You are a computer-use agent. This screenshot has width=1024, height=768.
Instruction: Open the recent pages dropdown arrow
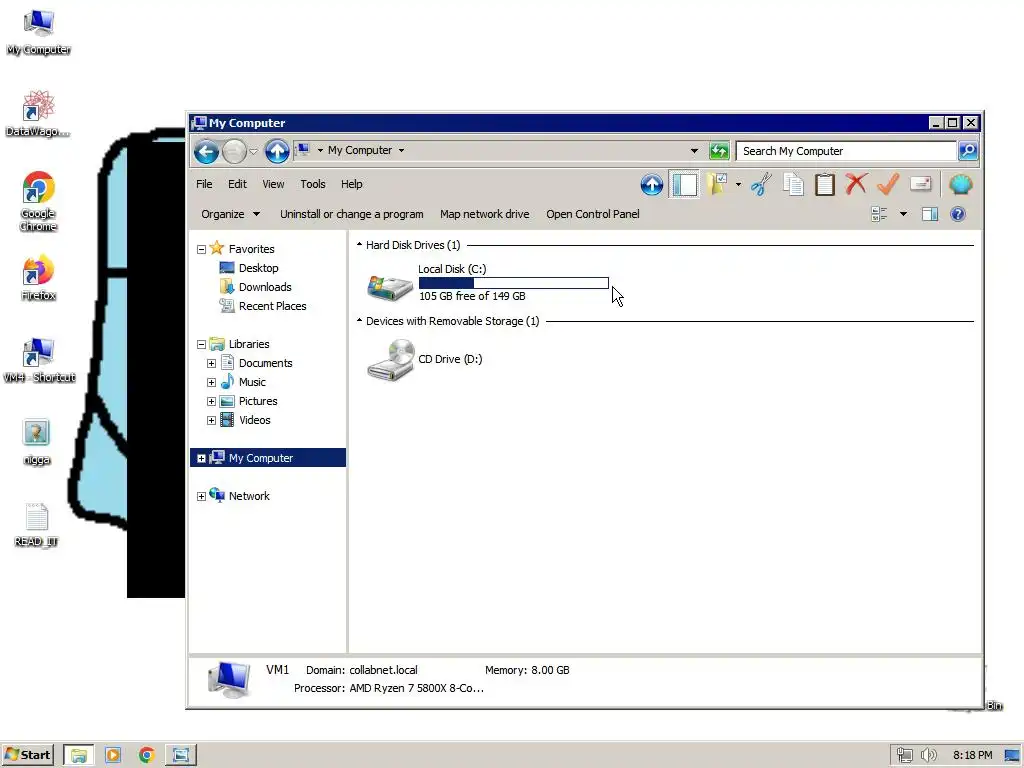tap(253, 152)
